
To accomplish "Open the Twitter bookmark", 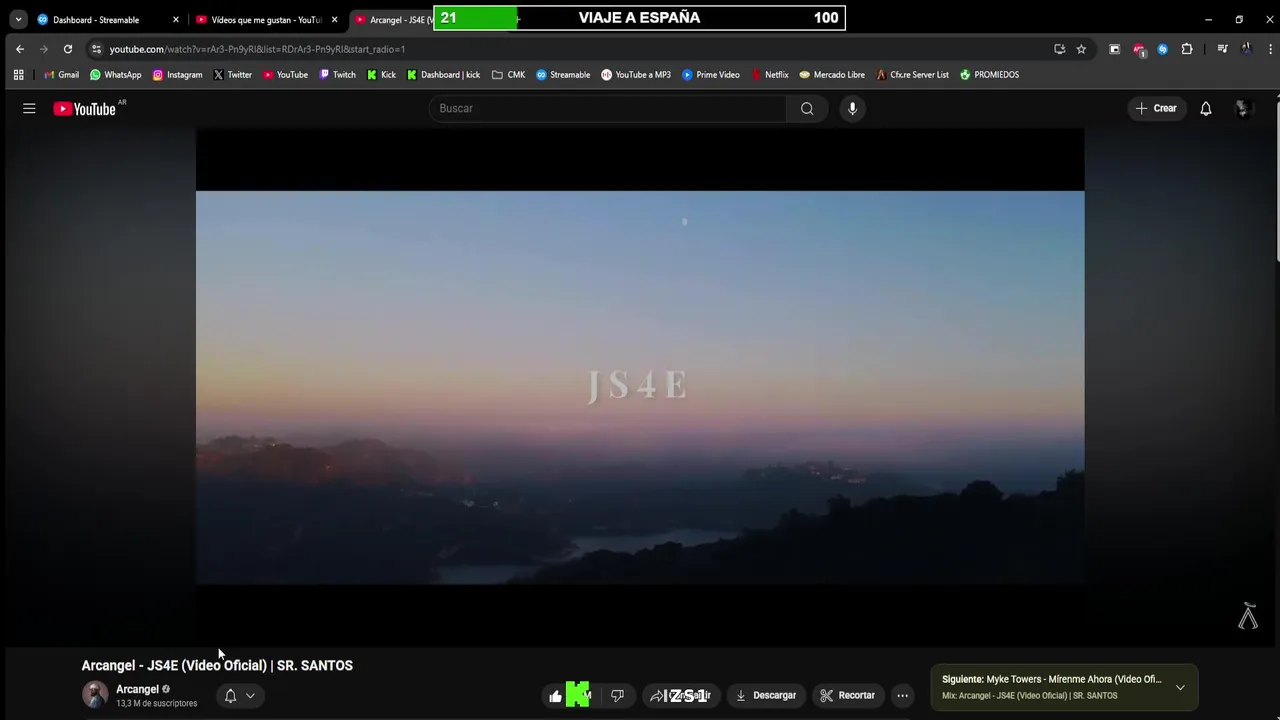I will [x=232, y=75].
